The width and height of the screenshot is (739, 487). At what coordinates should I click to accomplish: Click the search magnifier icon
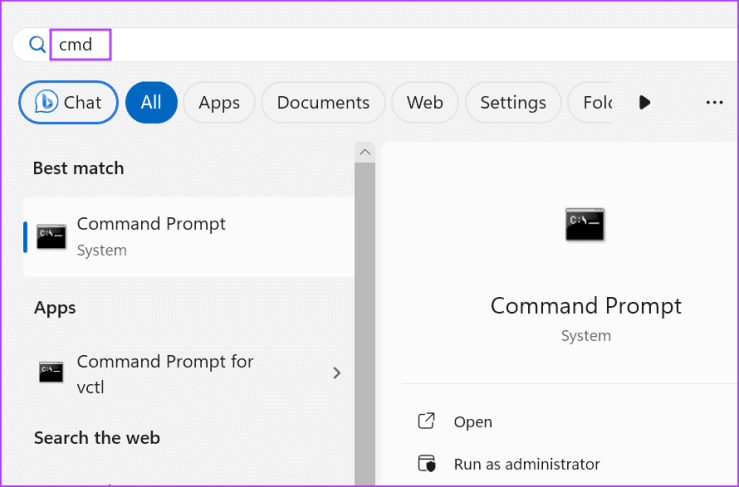point(37,44)
